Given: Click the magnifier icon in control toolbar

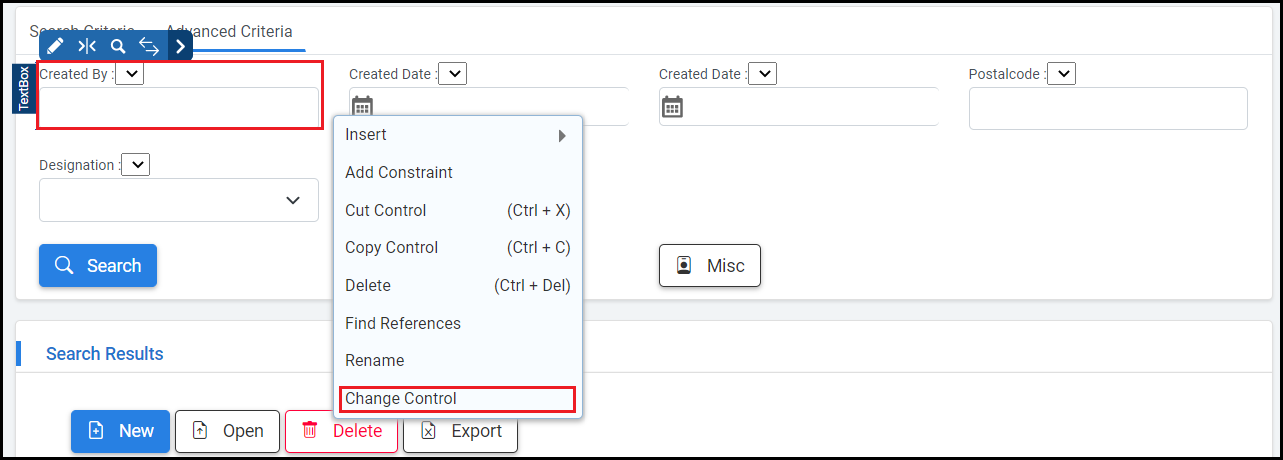Looking at the screenshot, I should click(x=118, y=46).
